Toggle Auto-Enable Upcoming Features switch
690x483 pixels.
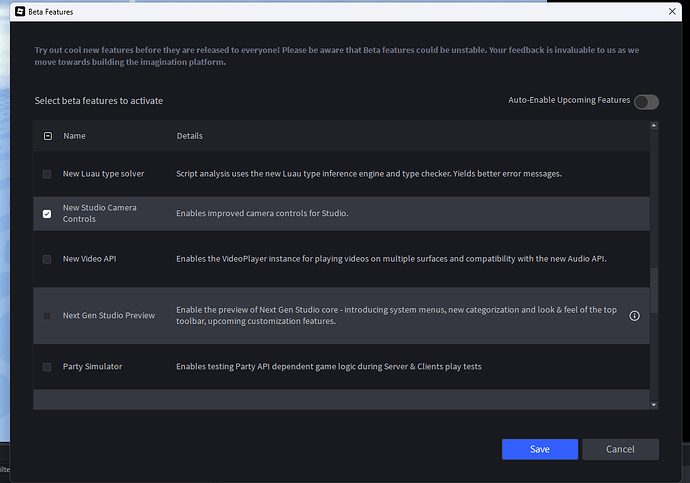(x=646, y=102)
